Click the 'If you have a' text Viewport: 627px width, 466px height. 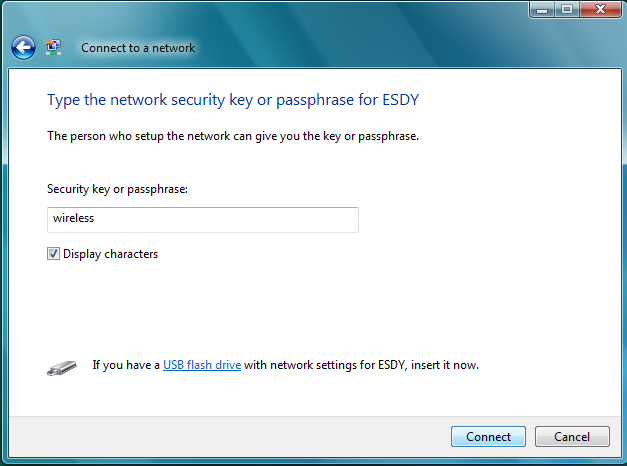pyautogui.click(x=126, y=365)
